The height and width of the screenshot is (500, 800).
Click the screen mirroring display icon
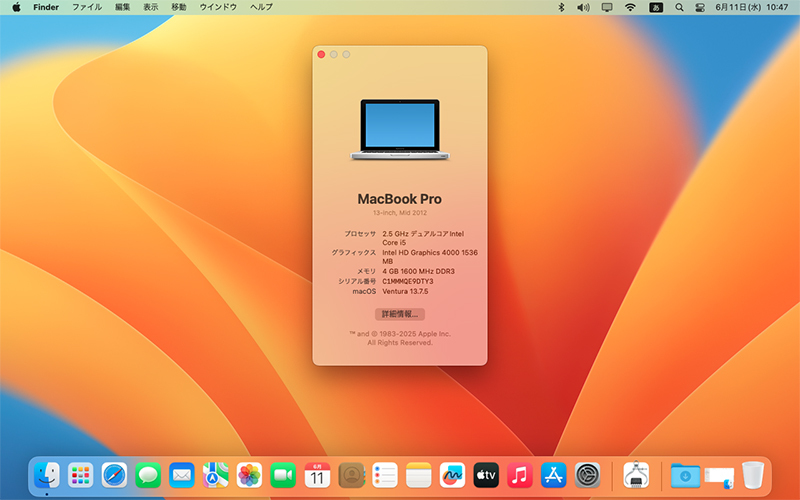point(607,7)
